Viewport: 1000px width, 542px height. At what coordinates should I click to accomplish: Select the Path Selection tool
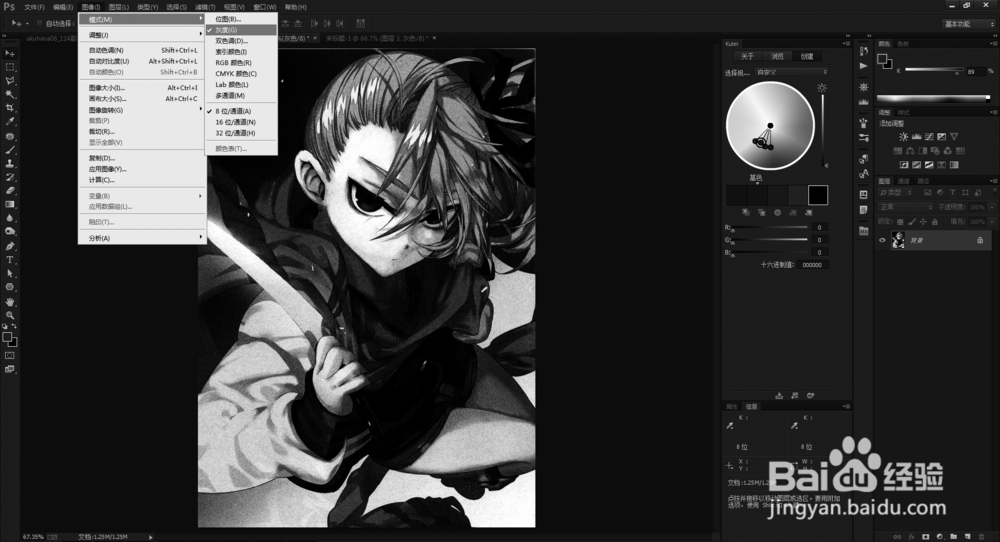click(10, 274)
